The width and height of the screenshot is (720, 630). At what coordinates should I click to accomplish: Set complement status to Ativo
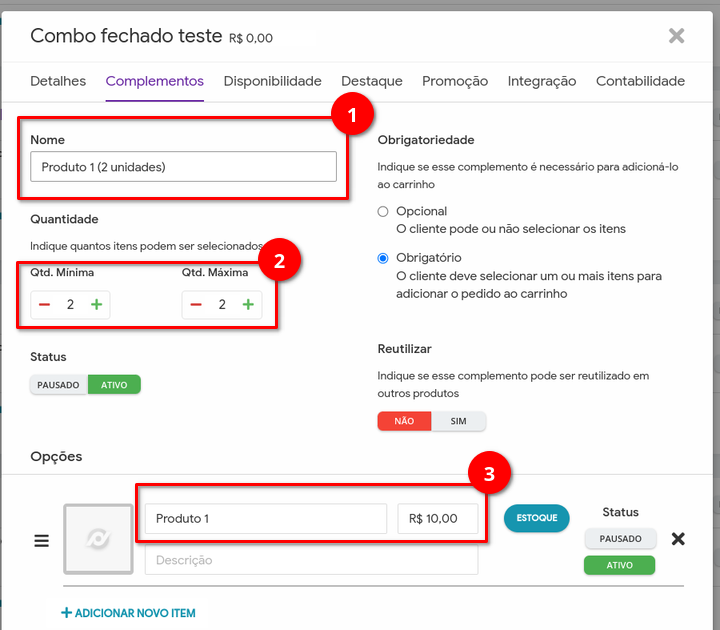[114, 385]
